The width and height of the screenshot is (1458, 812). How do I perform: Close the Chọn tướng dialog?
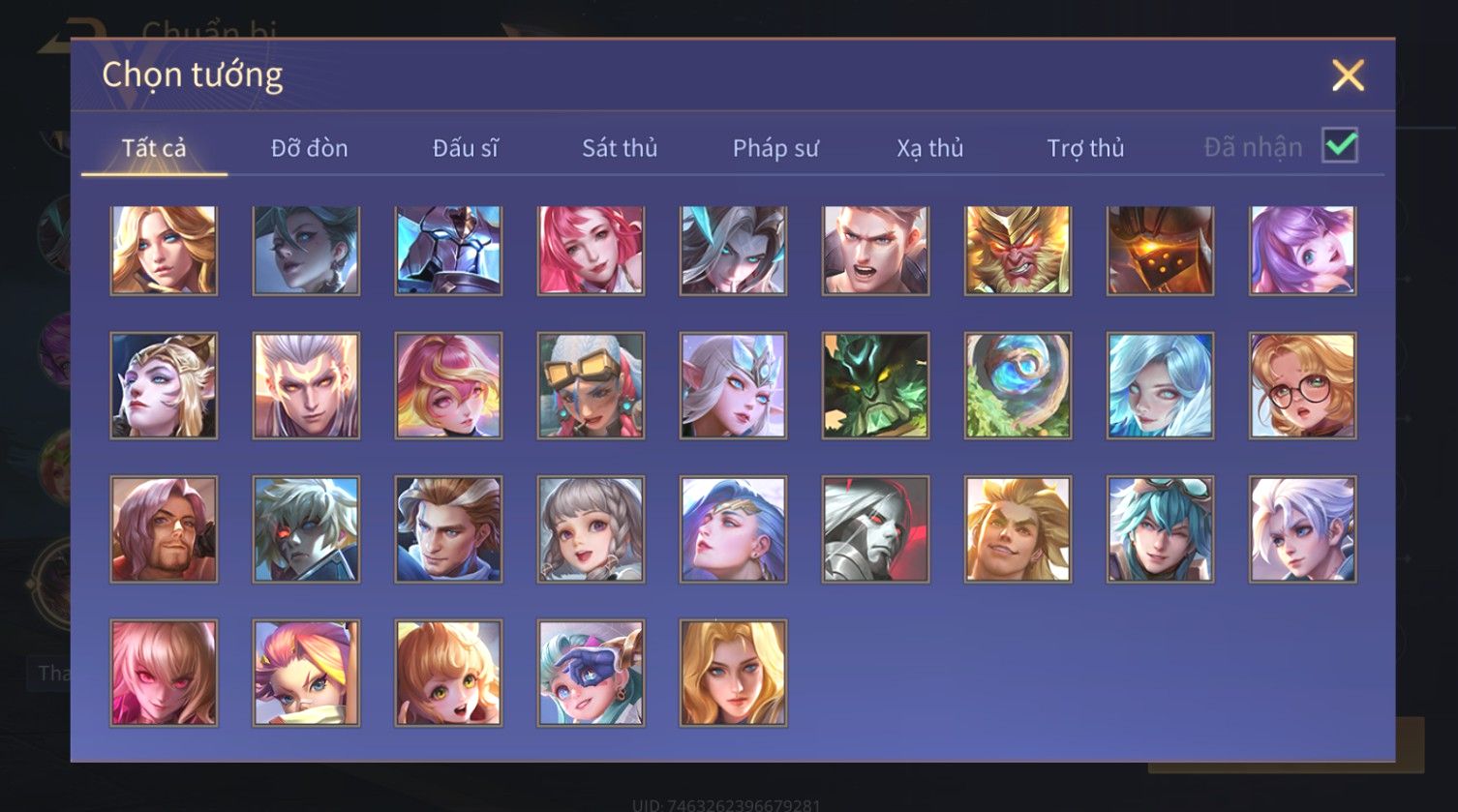(1348, 75)
